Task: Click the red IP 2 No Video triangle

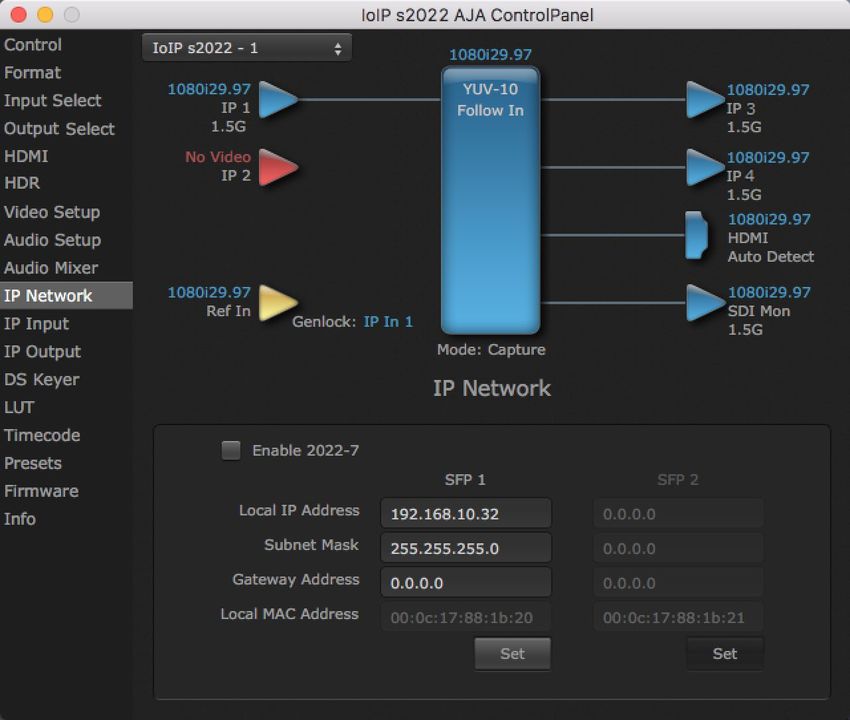Action: (x=278, y=168)
